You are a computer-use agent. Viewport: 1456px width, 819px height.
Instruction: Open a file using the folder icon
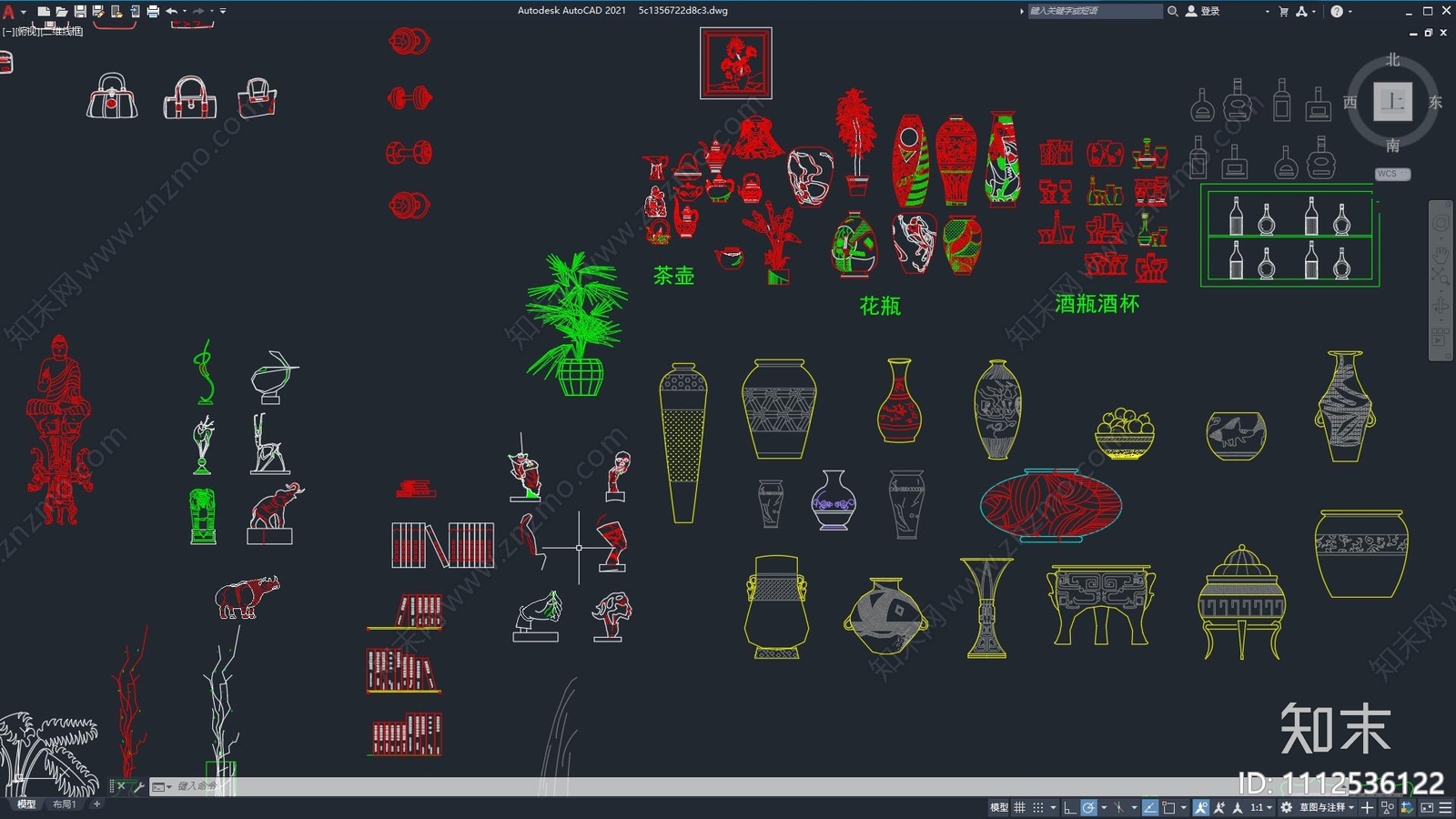click(61, 11)
